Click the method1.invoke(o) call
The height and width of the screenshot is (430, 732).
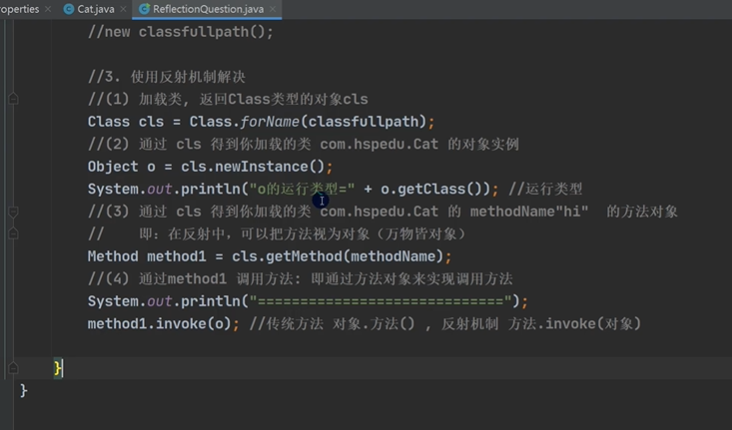pos(159,324)
